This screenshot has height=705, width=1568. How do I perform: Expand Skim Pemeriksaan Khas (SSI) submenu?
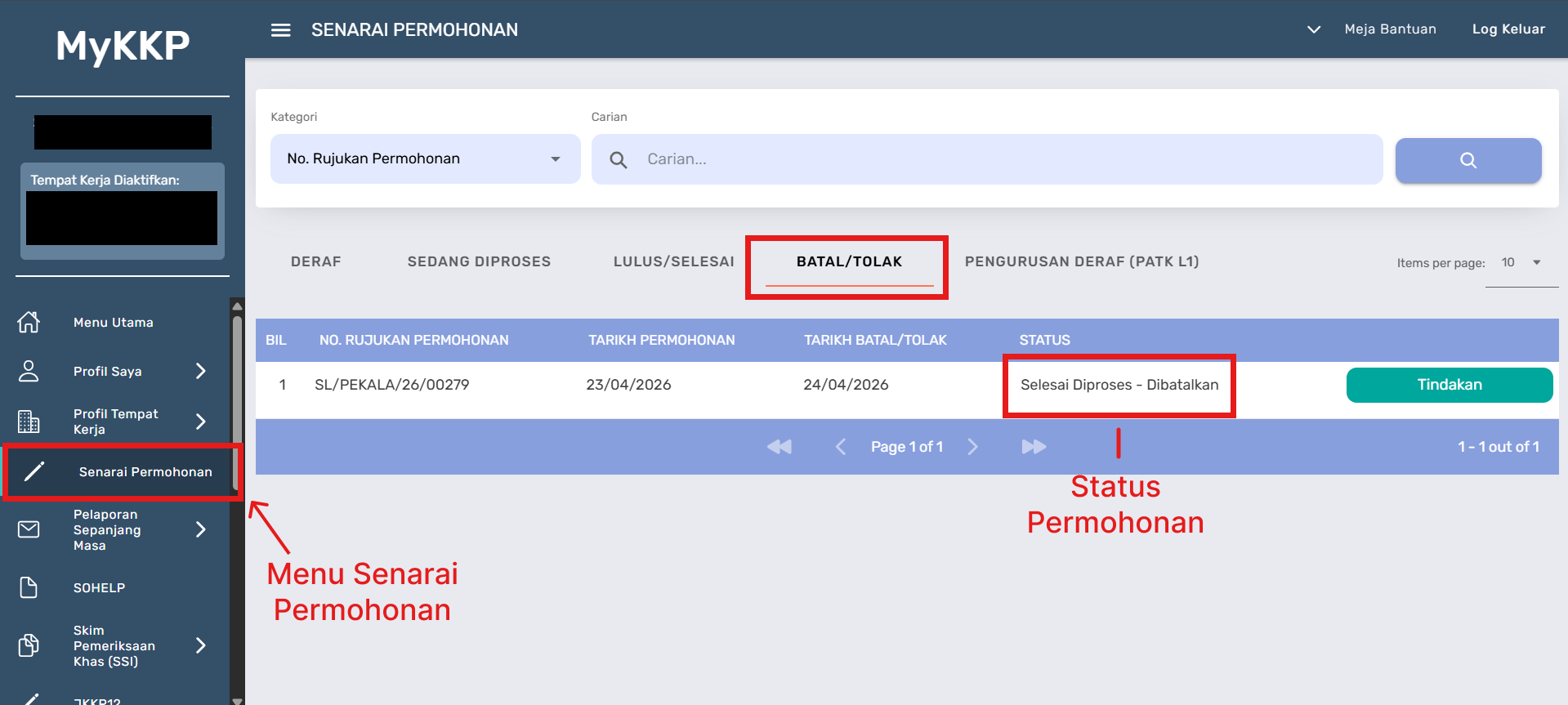(201, 645)
